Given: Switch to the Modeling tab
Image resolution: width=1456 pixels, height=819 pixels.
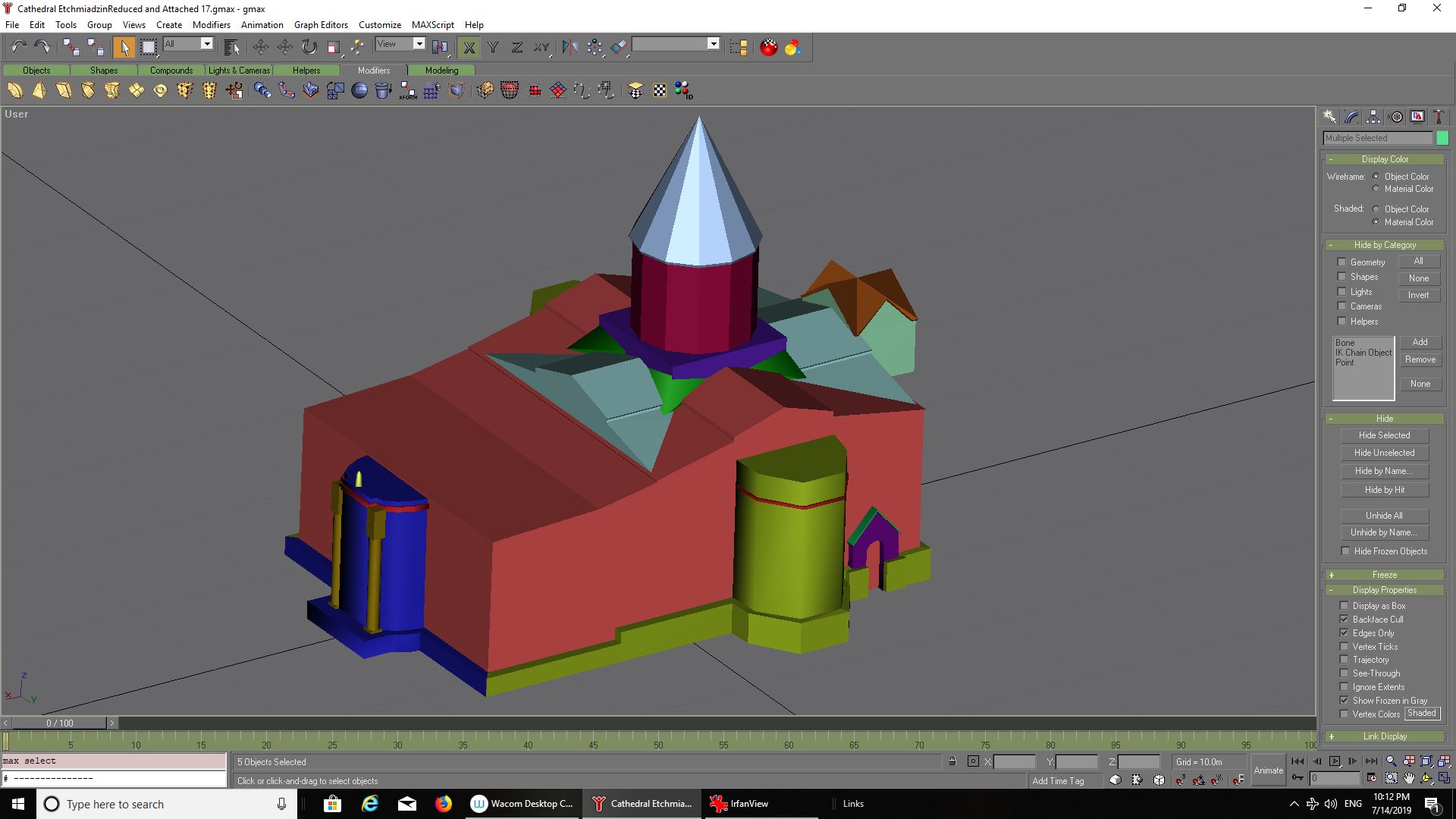Looking at the screenshot, I should pos(441,71).
